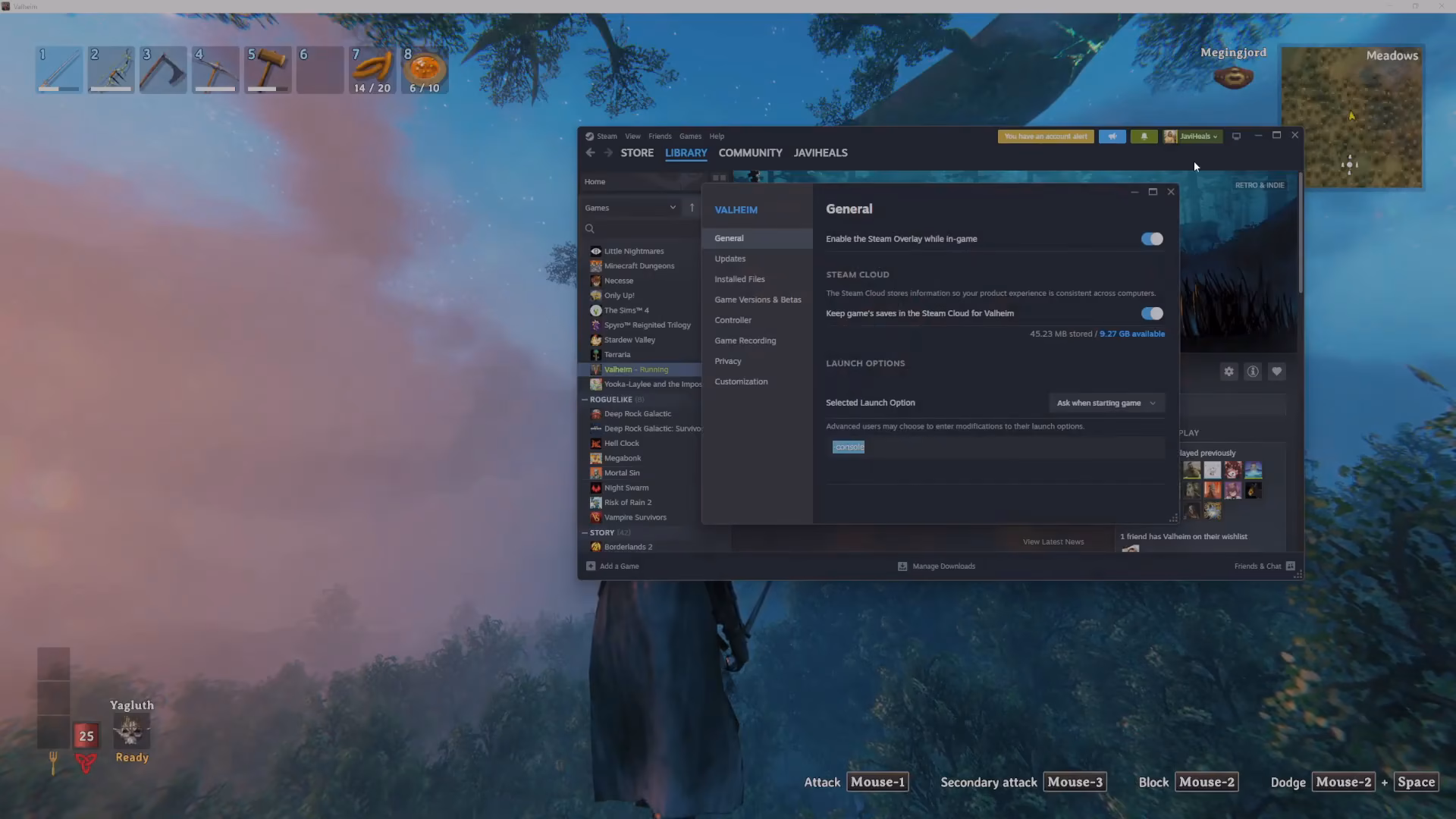The image size is (1456, 819).
Task: Click the account alert button
Action: [1046, 136]
